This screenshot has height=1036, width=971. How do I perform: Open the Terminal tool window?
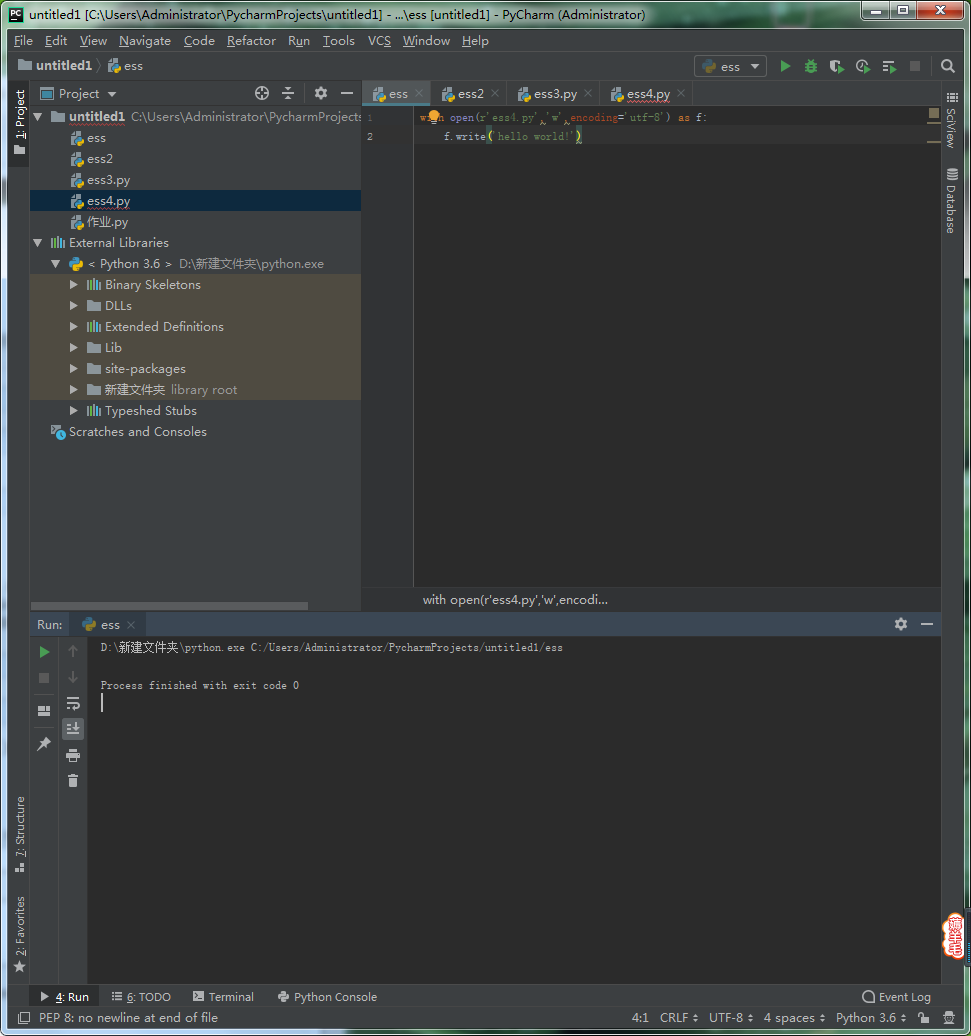click(x=223, y=997)
